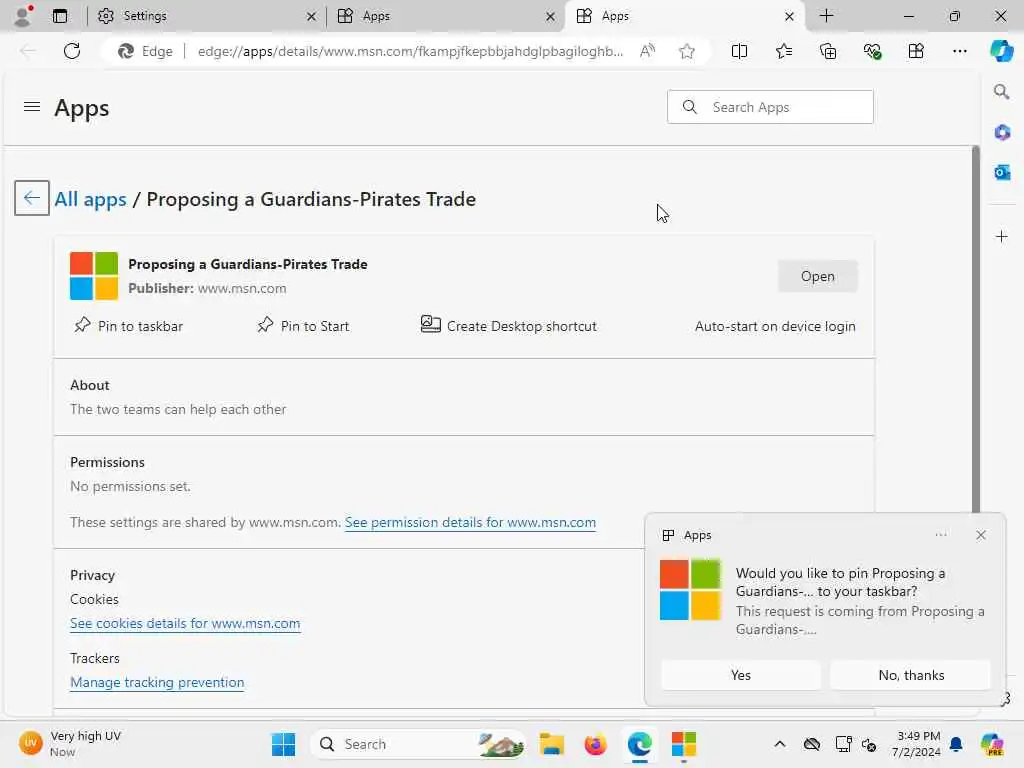This screenshot has width=1024, height=768.
Task: Open the Very high UV weather widget
Action: click(x=70, y=744)
